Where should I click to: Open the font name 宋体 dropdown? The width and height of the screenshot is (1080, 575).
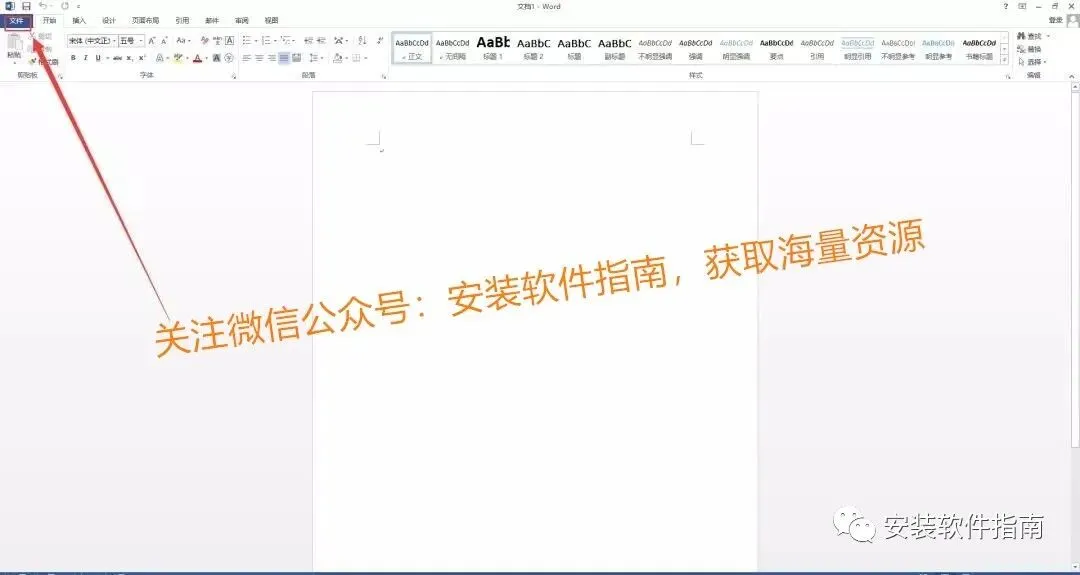pos(92,41)
